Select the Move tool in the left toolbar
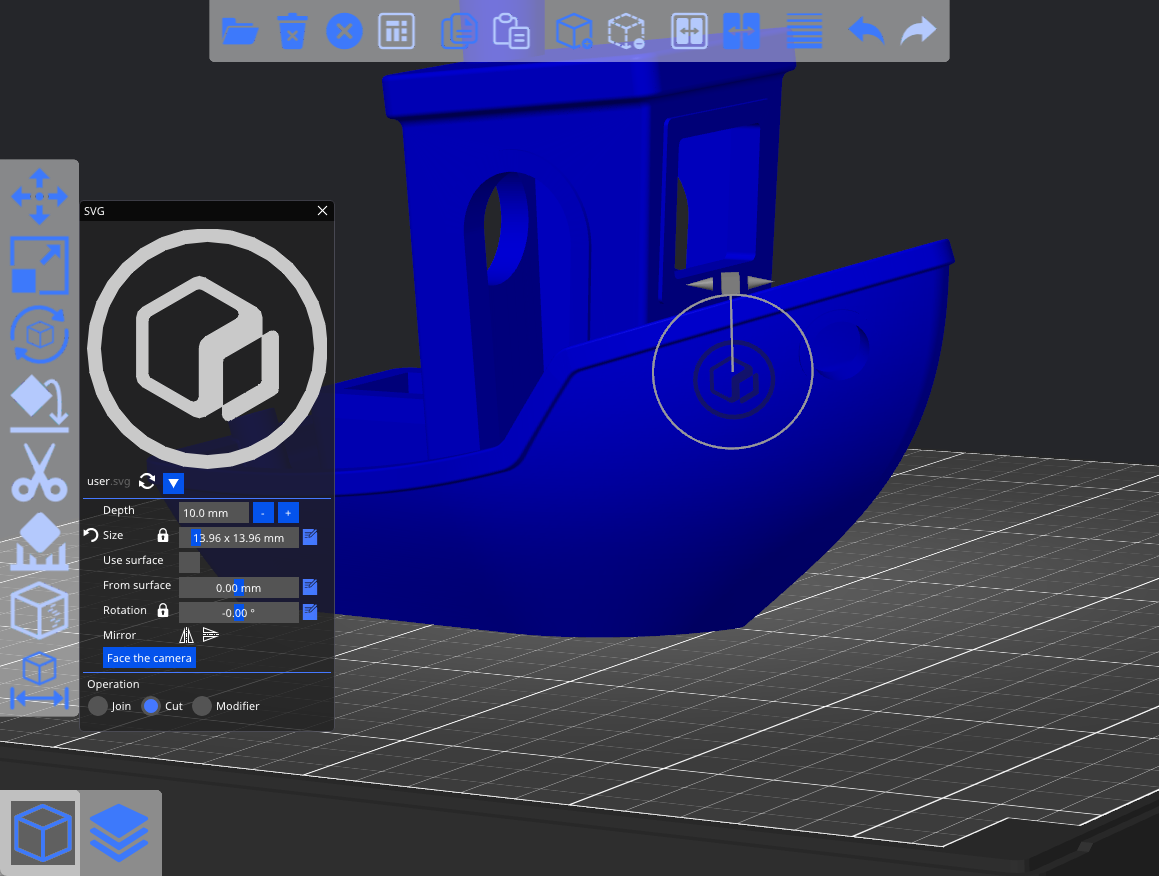Viewport: 1159px width, 876px height. click(40, 197)
